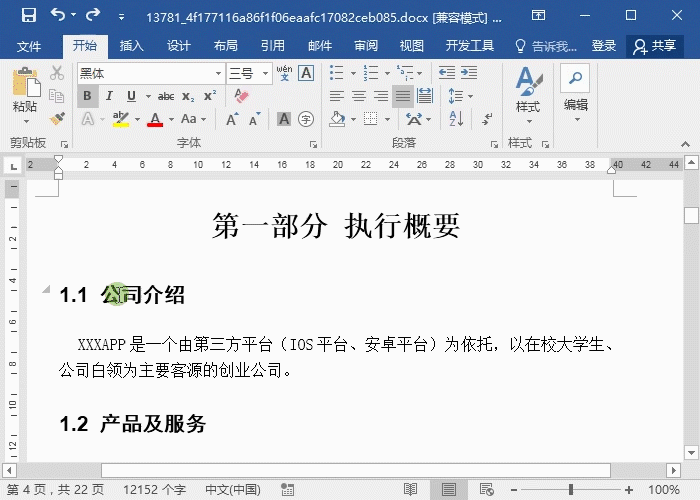
Task: Switch to the 审阅 tab
Action: click(x=366, y=46)
